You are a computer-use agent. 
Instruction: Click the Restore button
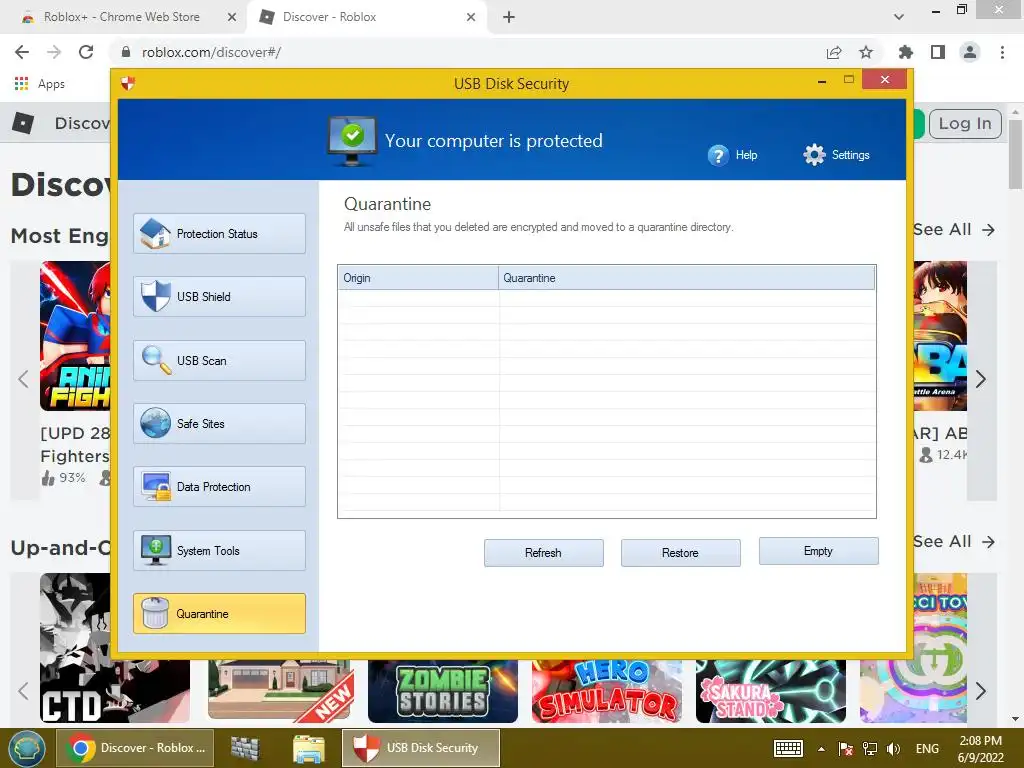click(680, 552)
